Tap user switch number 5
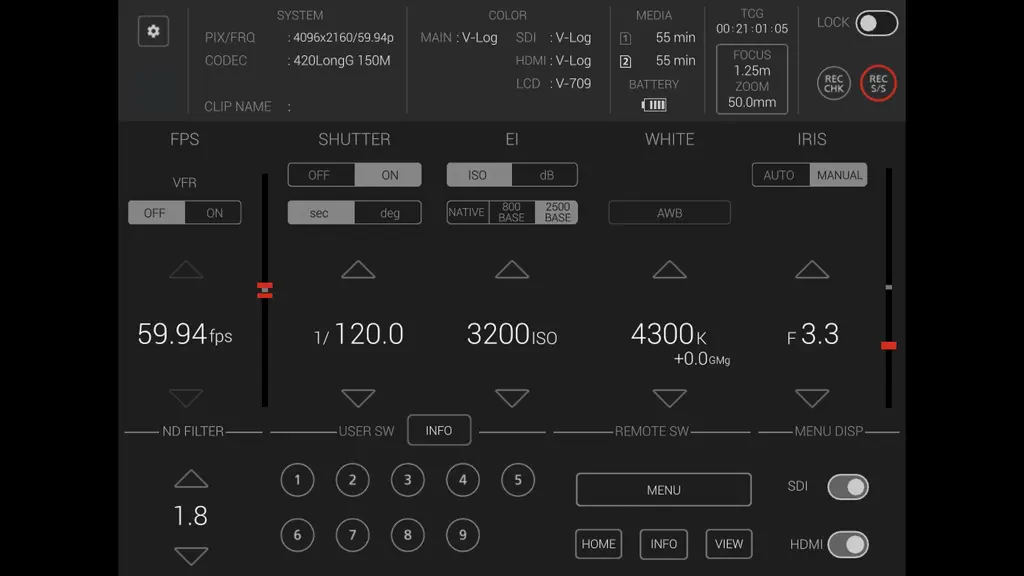 coord(518,480)
